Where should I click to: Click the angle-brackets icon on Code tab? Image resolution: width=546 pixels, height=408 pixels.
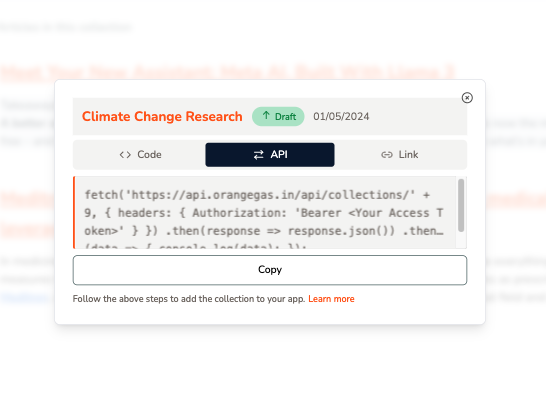coord(125,155)
